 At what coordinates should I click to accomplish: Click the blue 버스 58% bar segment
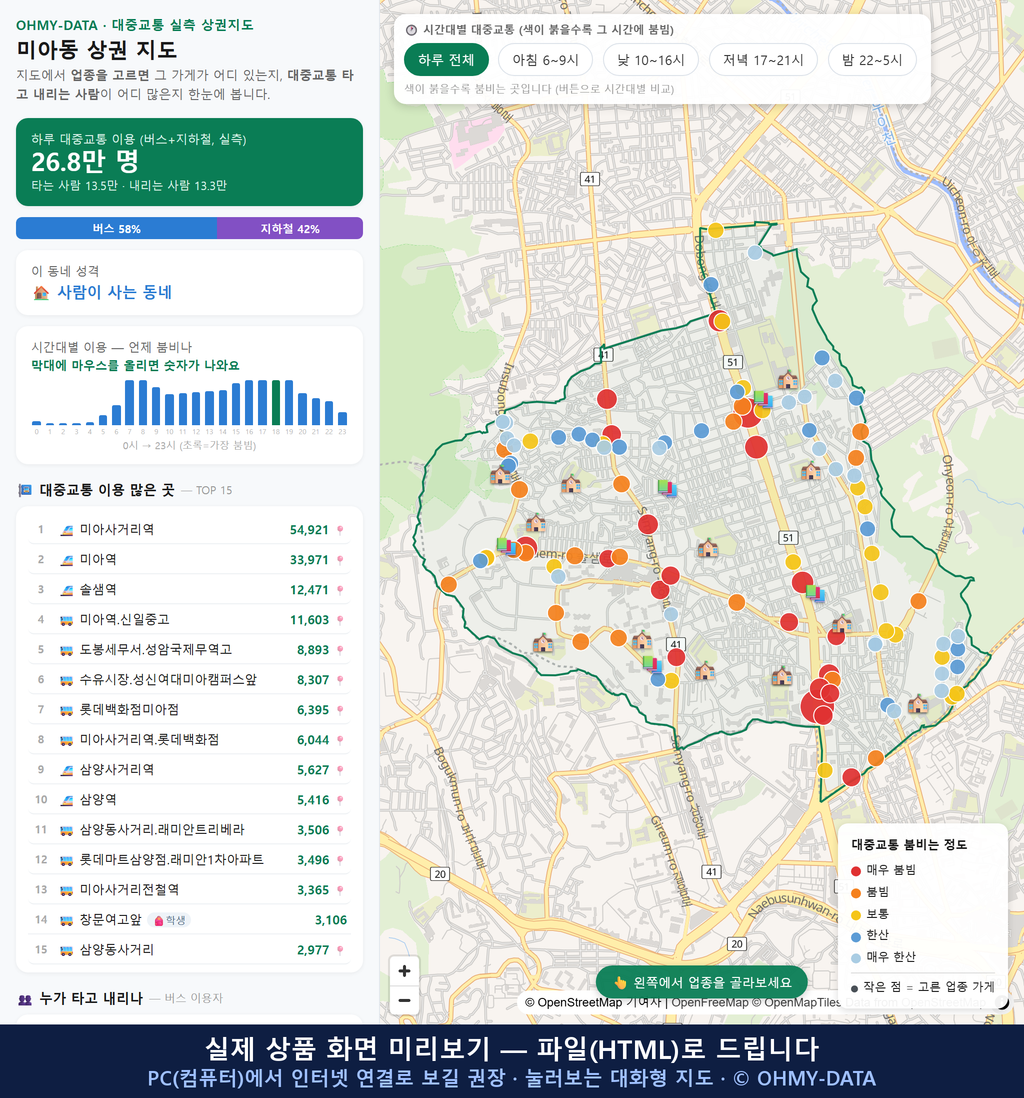(x=116, y=228)
